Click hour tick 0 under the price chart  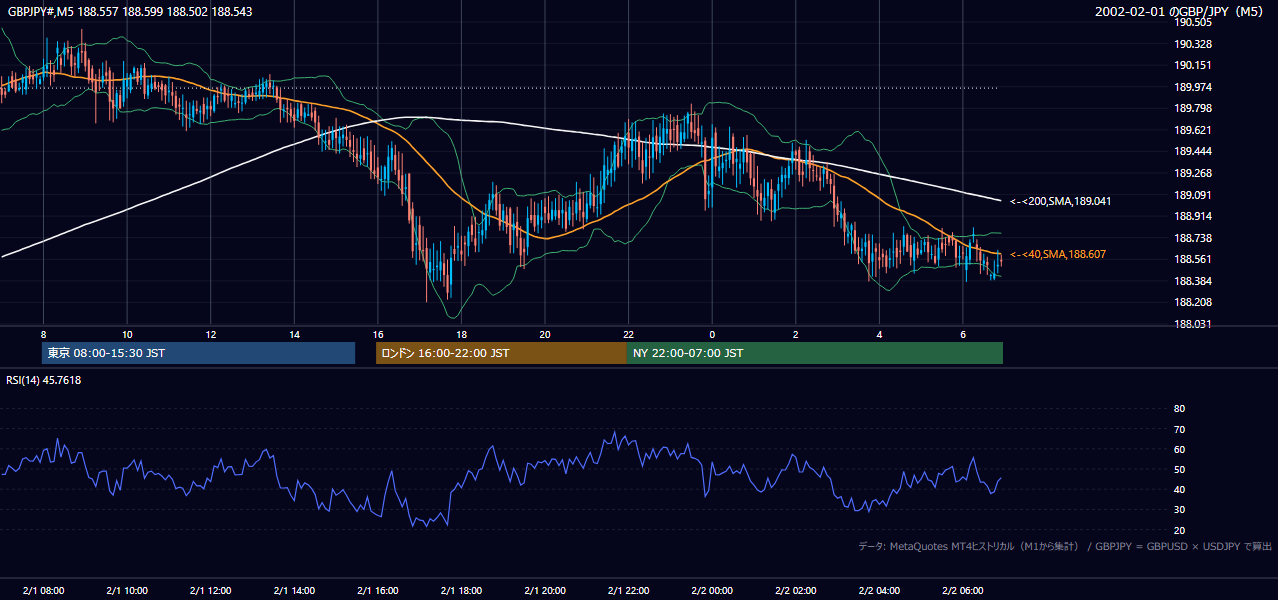(712, 334)
